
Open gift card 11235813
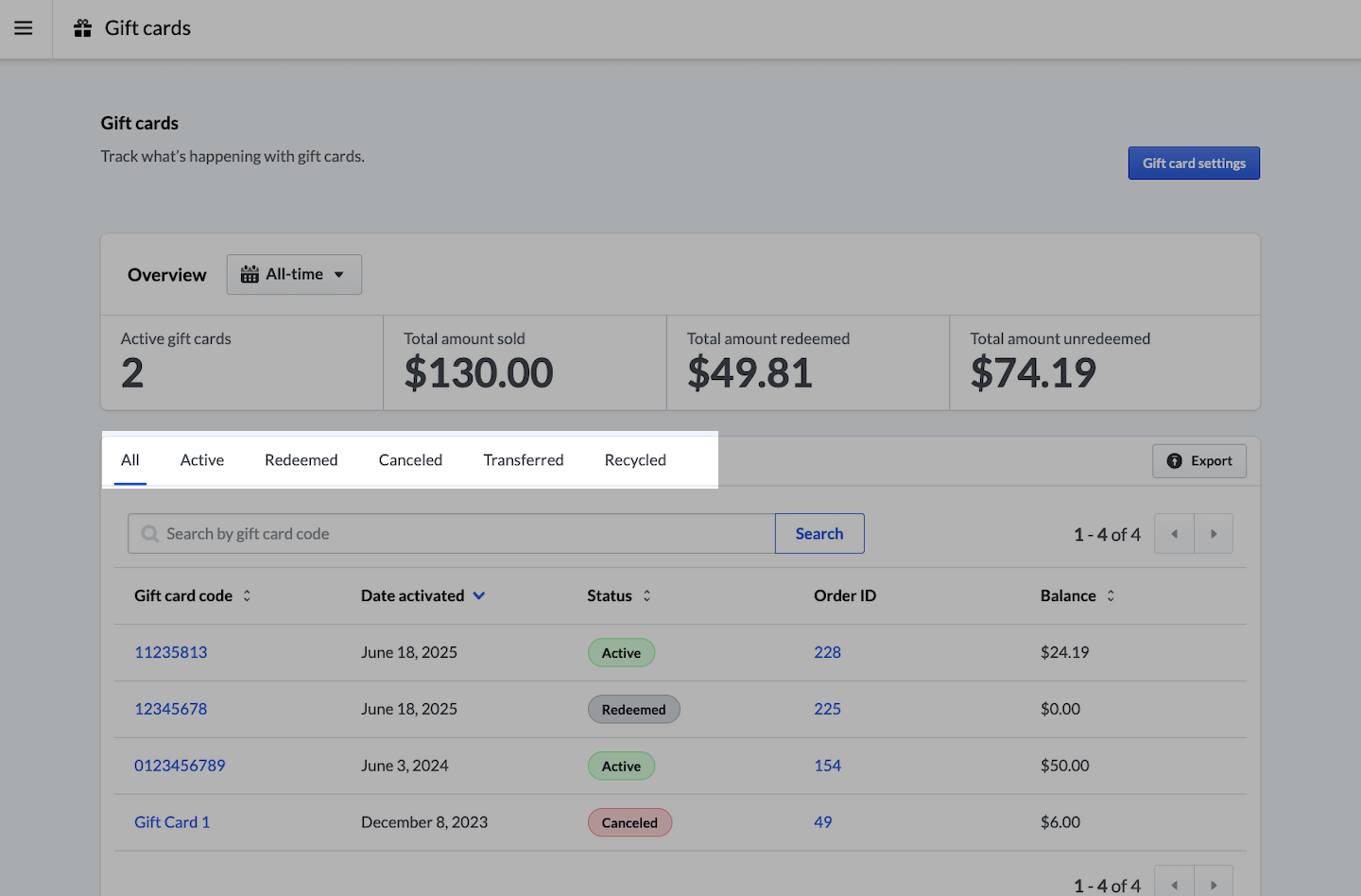pyautogui.click(x=170, y=652)
